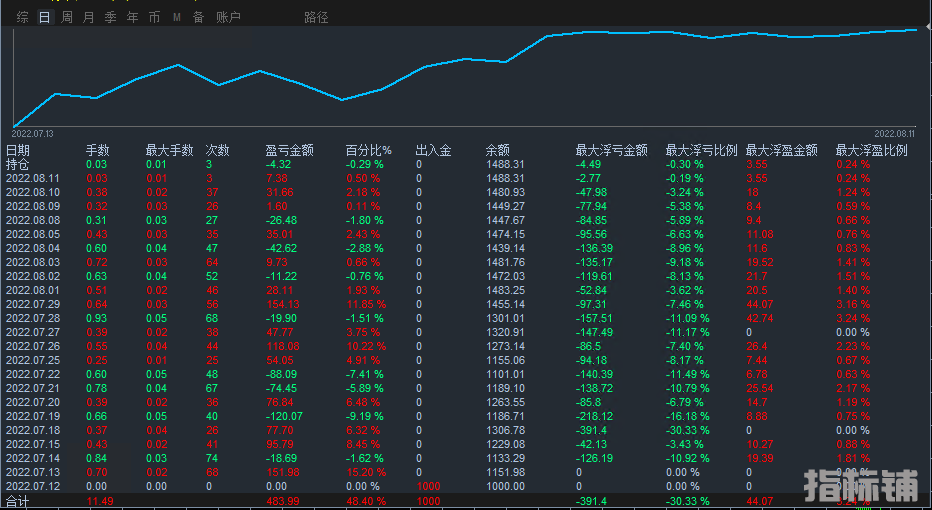
Task: Click total percentage 48.40 %
Action: coord(367,501)
